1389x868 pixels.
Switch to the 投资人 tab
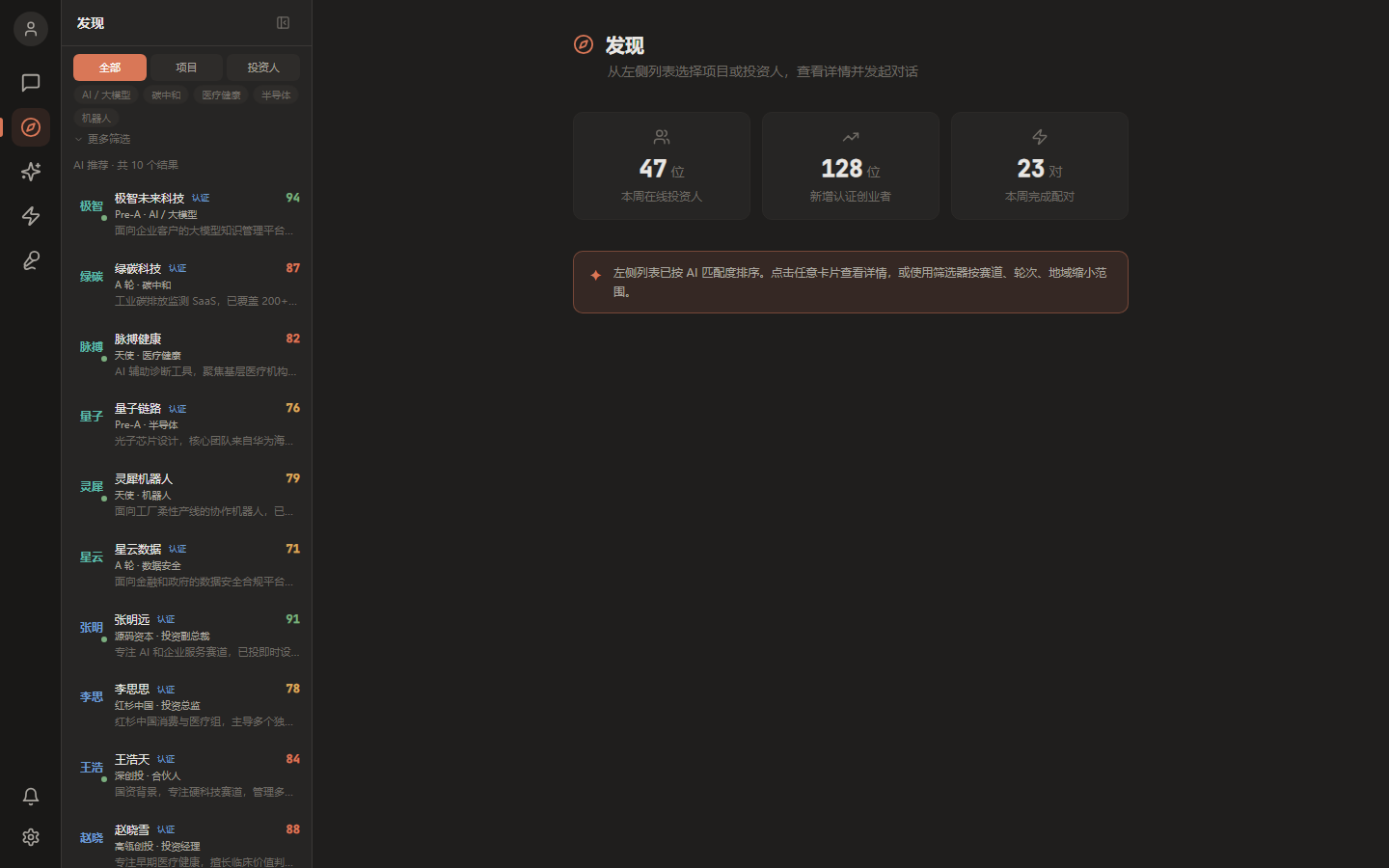pos(263,68)
